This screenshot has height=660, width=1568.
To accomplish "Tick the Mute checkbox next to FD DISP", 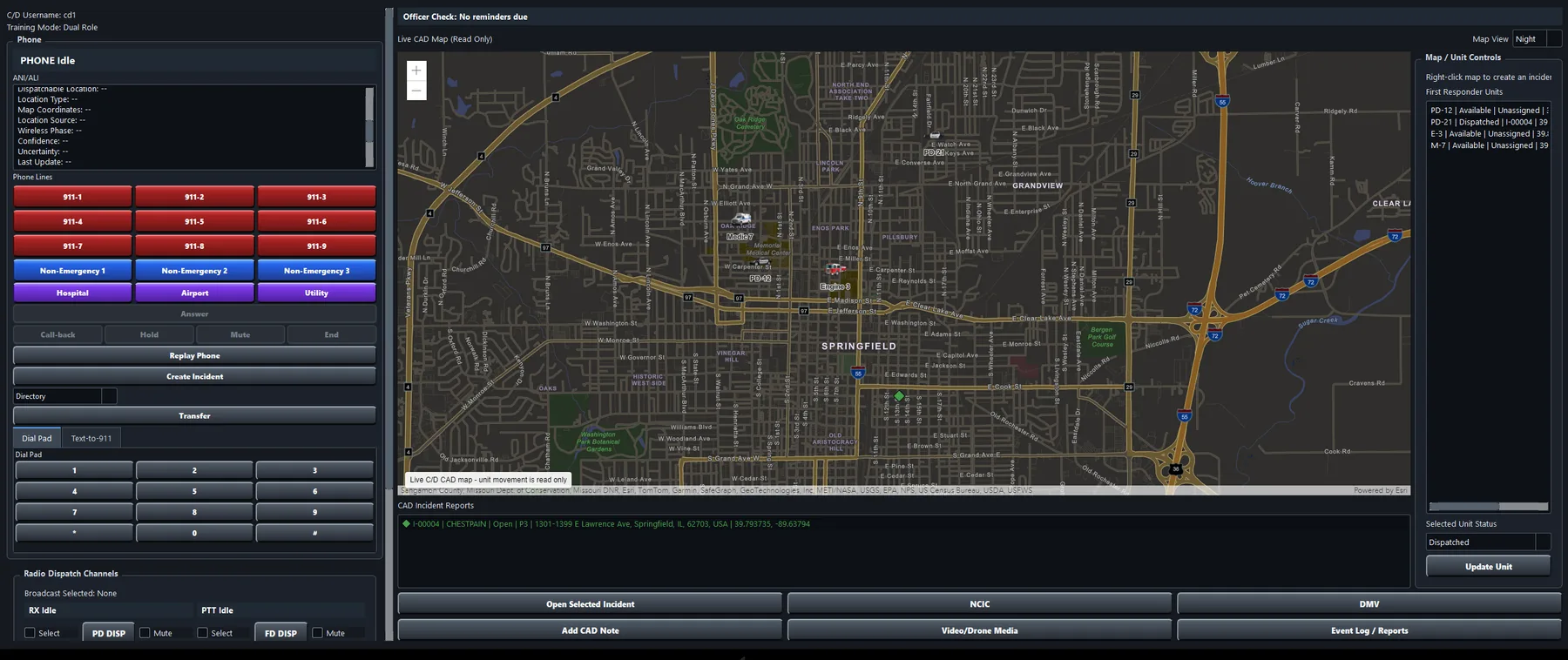I will tap(317, 633).
